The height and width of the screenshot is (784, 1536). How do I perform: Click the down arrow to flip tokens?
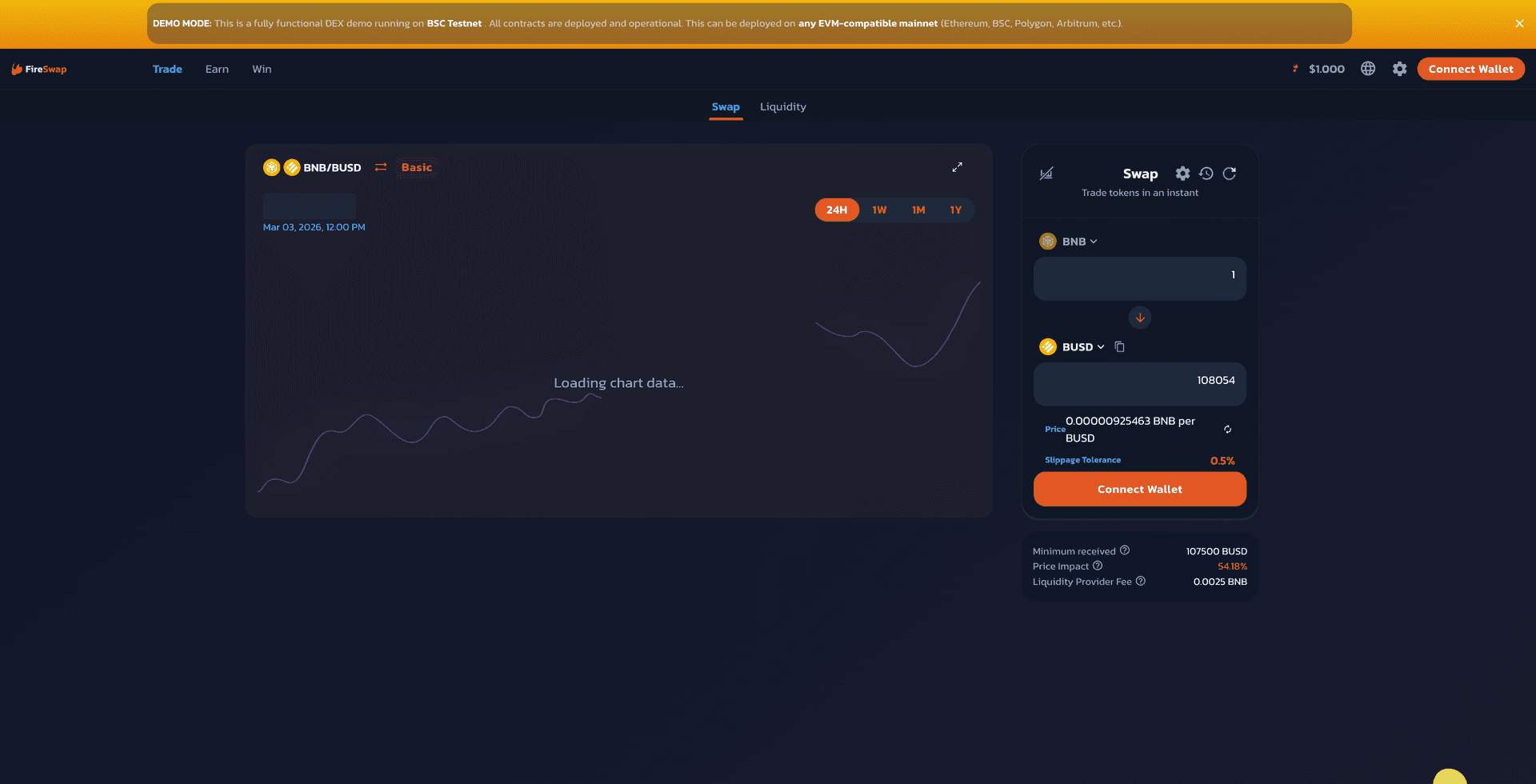point(1140,318)
